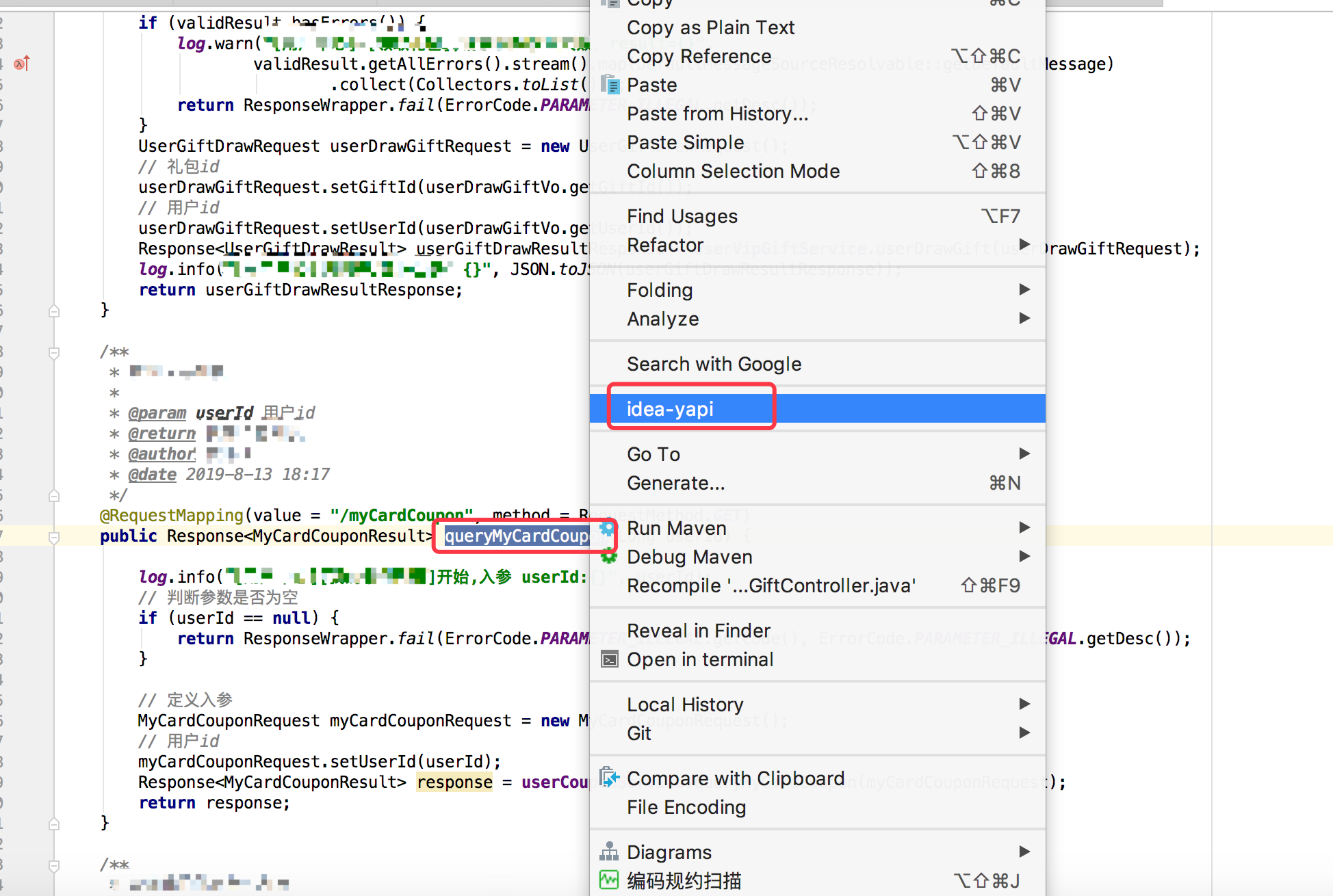
Task: Expand the Debug Maven submenu
Action: coord(1024,556)
